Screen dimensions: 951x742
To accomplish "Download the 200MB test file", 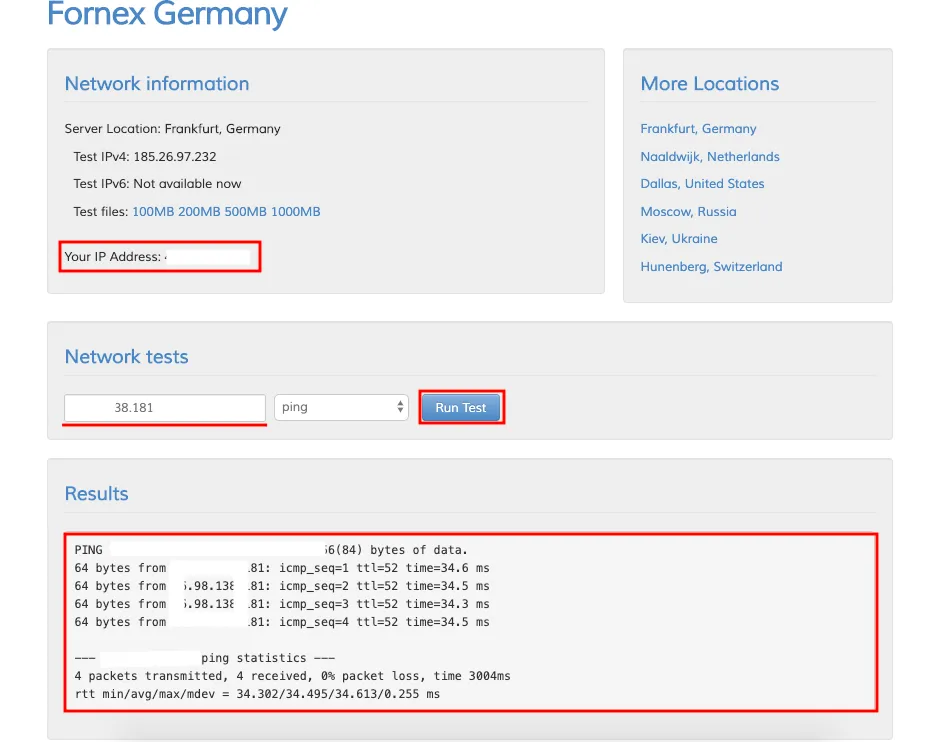I will pos(199,212).
